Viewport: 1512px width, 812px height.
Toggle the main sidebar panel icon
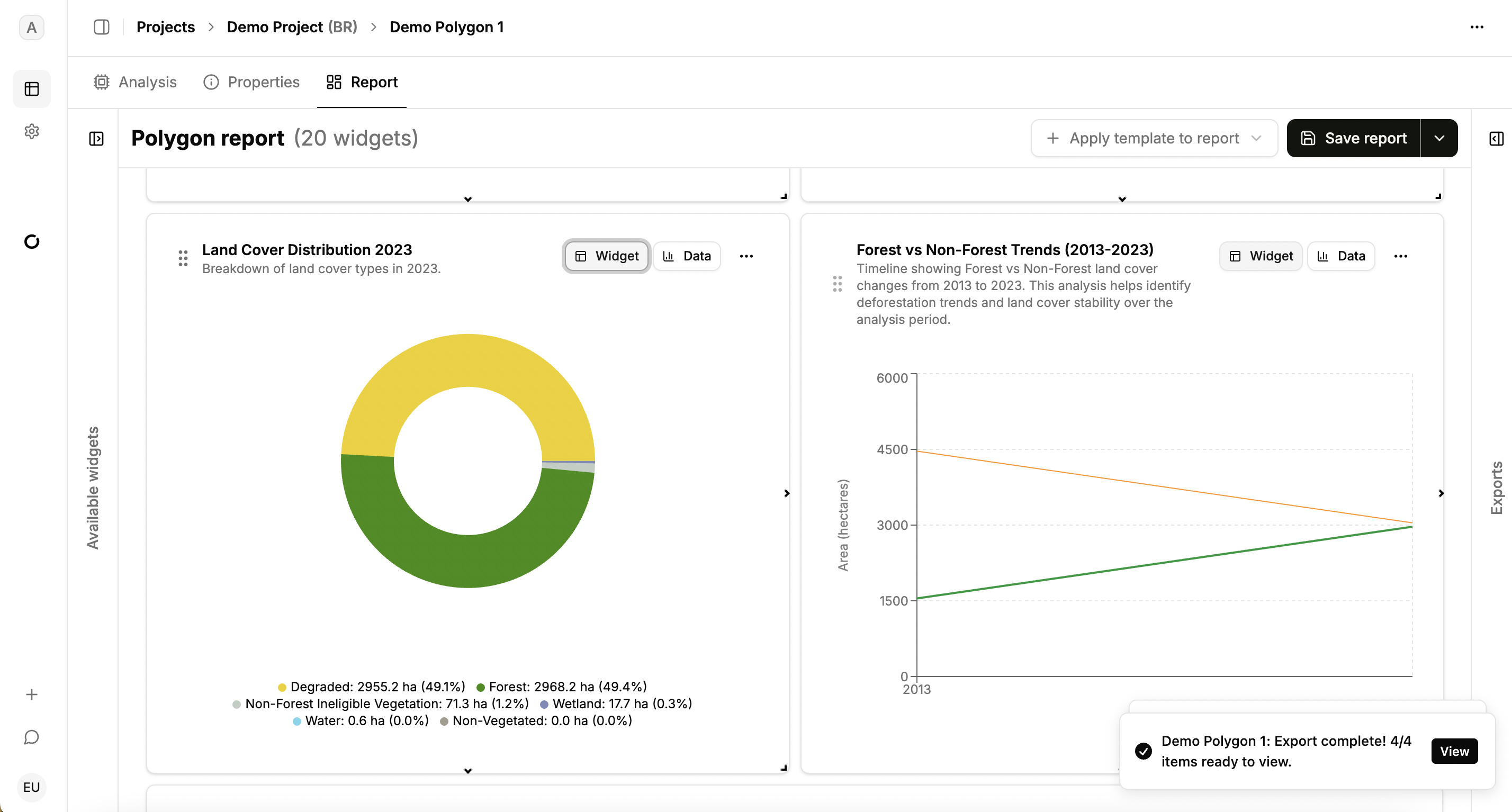(102, 27)
